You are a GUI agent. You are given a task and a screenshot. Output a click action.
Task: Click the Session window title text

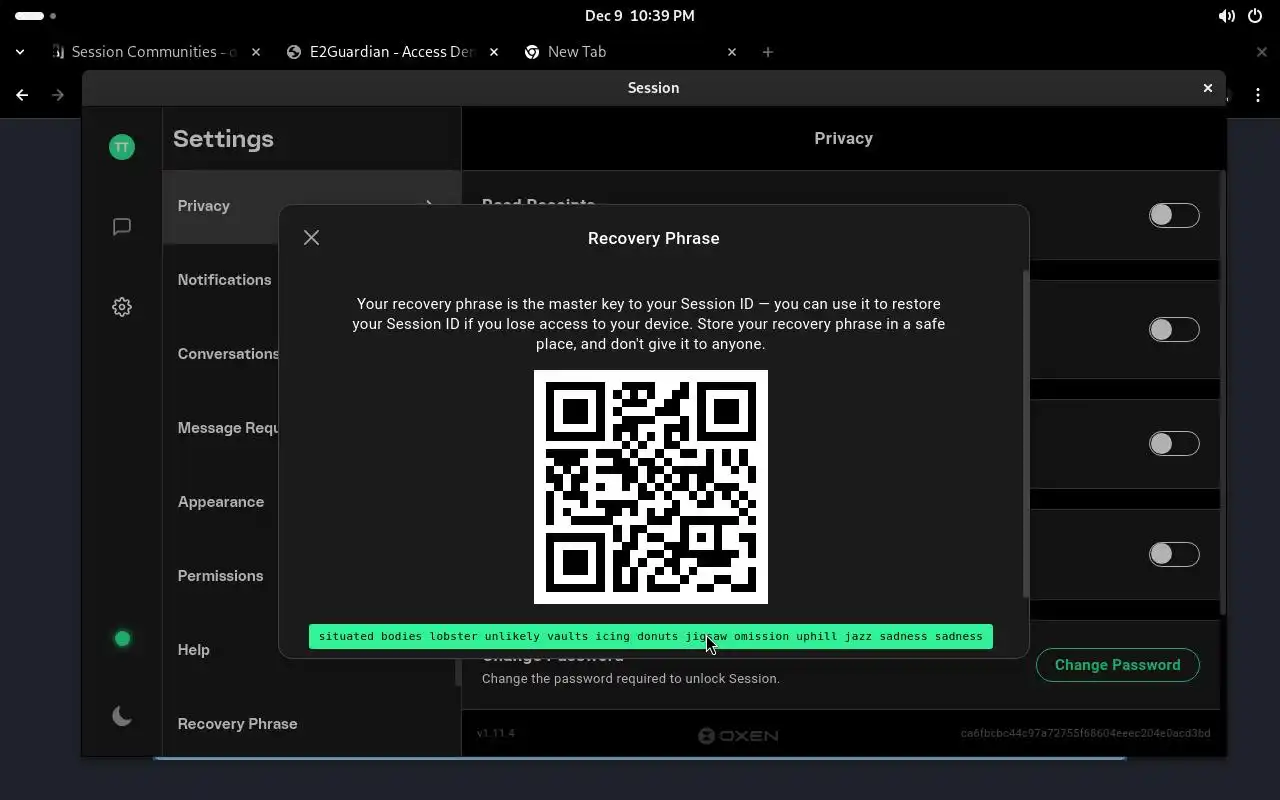pos(654,88)
